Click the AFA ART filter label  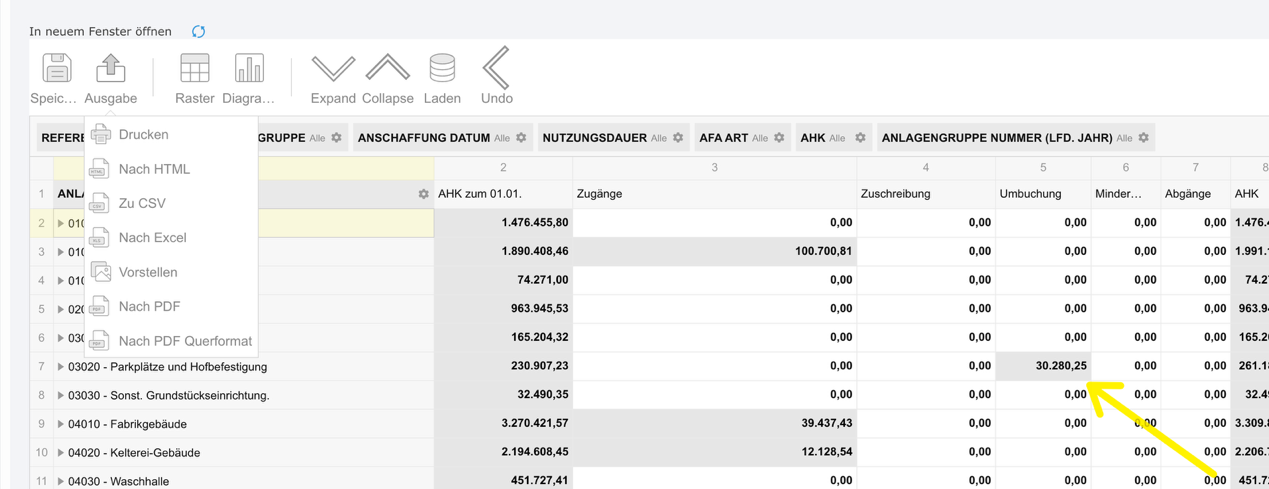[723, 138]
